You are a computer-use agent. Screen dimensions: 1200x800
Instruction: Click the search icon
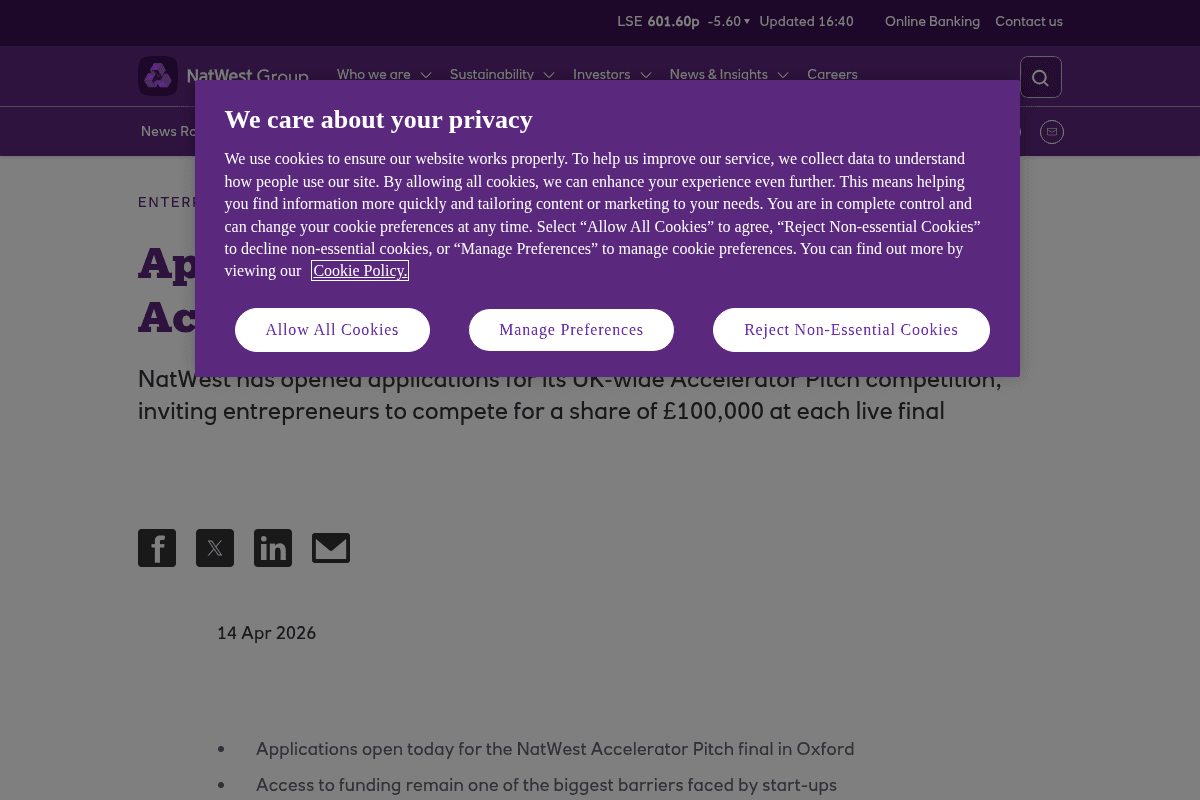(1040, 77)
